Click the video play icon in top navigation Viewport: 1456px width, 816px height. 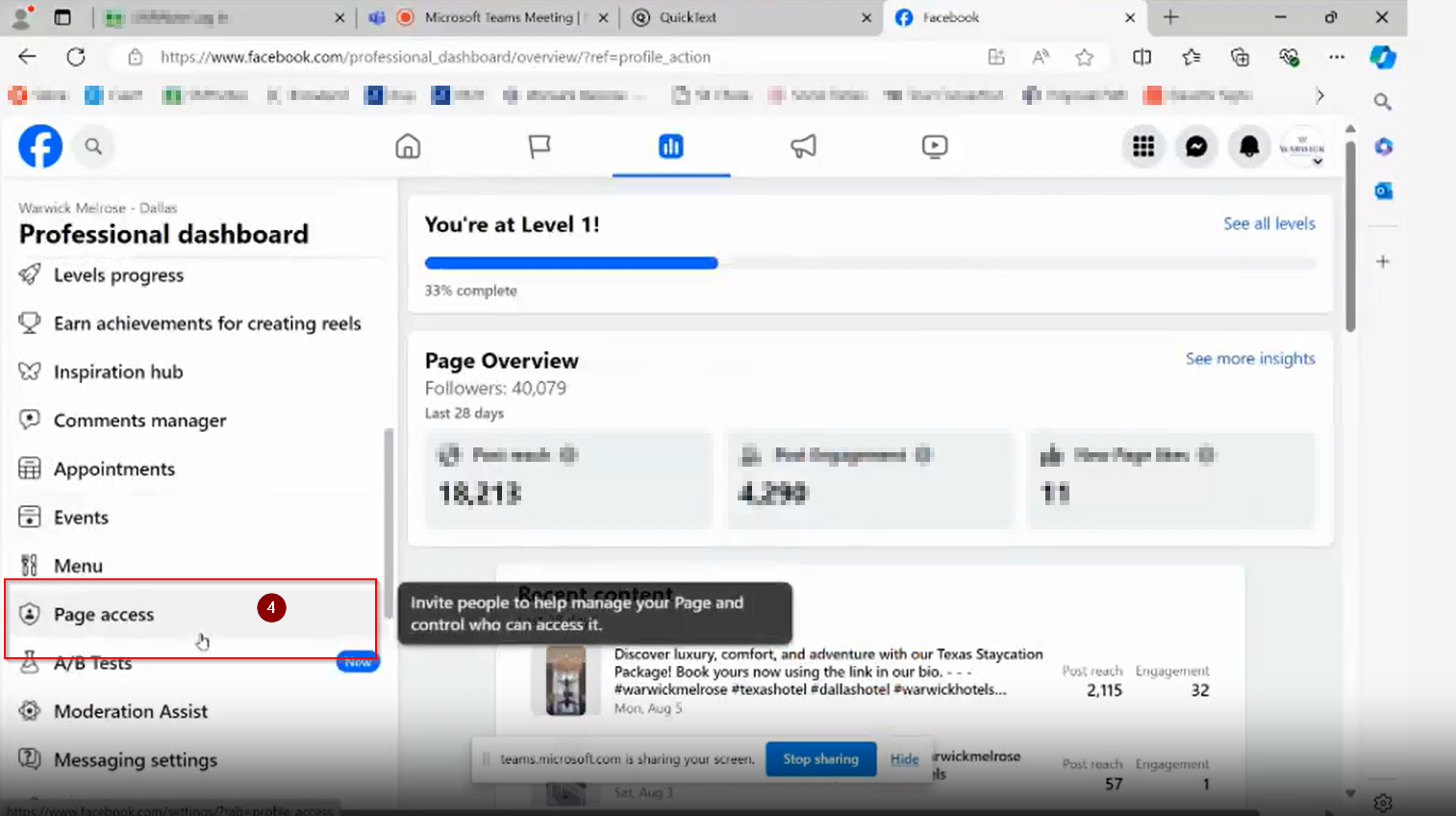tap(934, 146)
